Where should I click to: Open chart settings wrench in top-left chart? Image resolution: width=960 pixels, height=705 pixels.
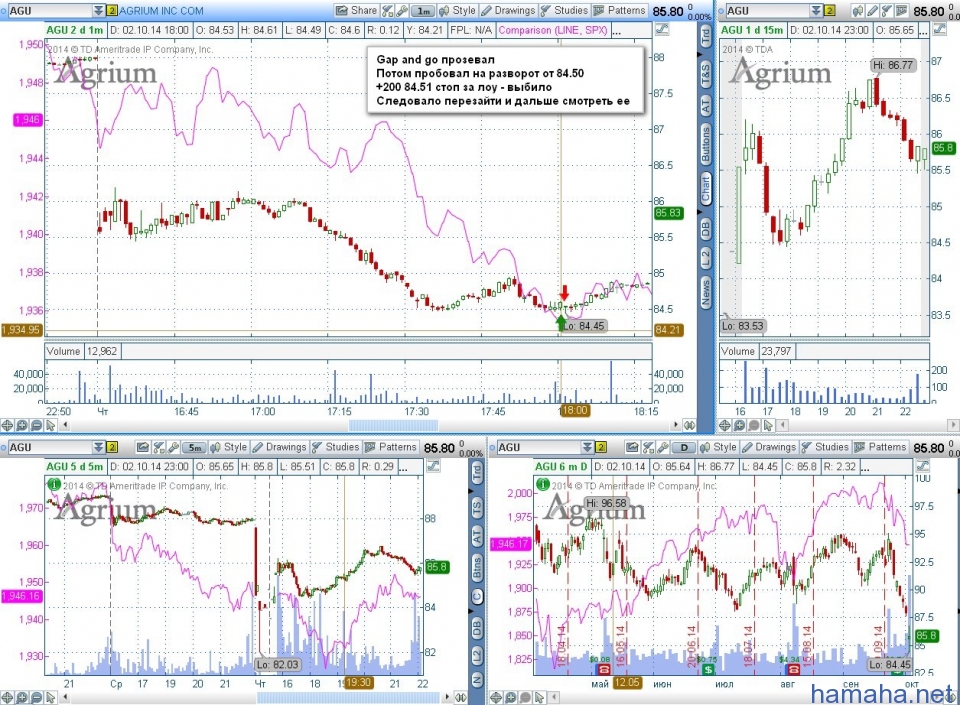402,10
